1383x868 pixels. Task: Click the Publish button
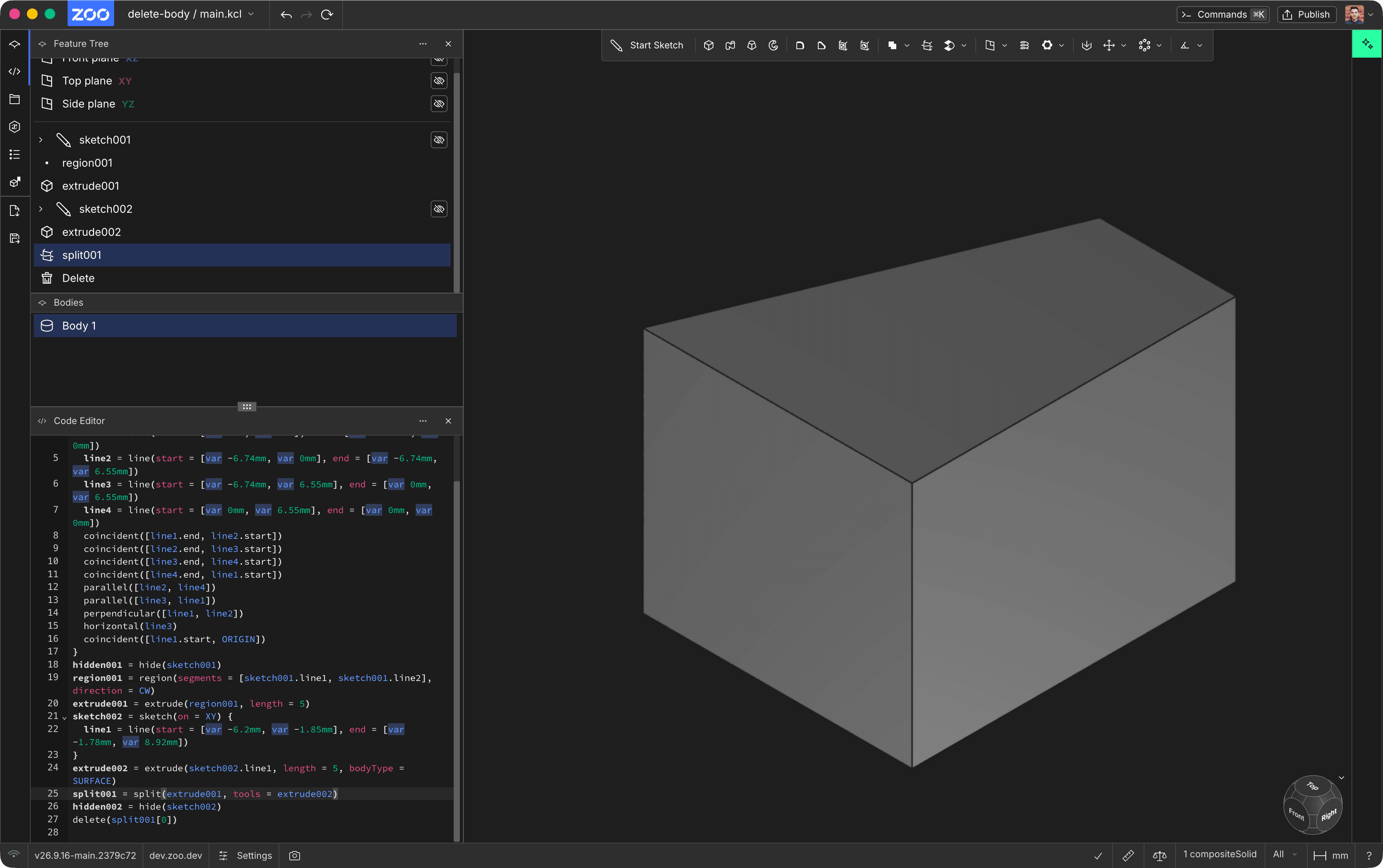pos(1307,14)
